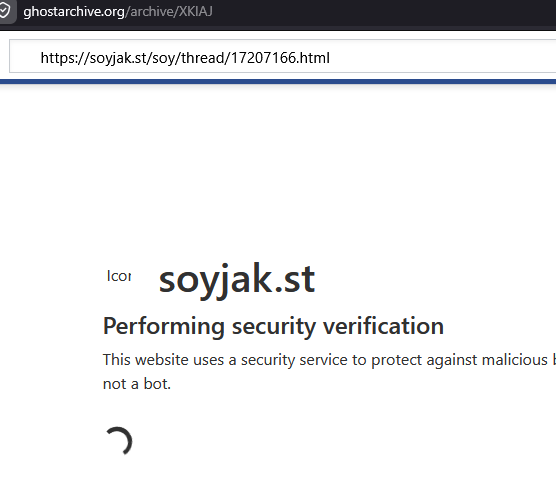Click the broken 'Icon' image placeholder beside soyjak.st
The width and height of the screenshot is (556, 494).
pos(119,276)
